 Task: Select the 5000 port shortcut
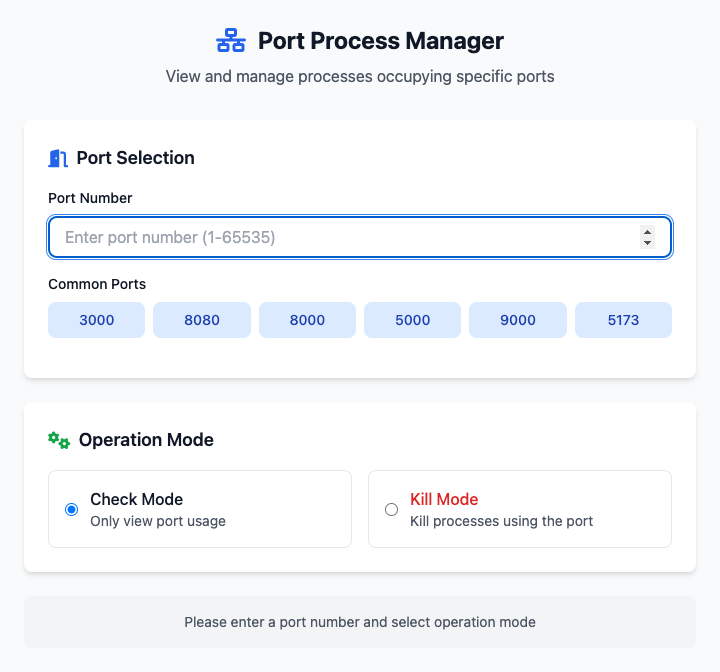coord(412,320)
